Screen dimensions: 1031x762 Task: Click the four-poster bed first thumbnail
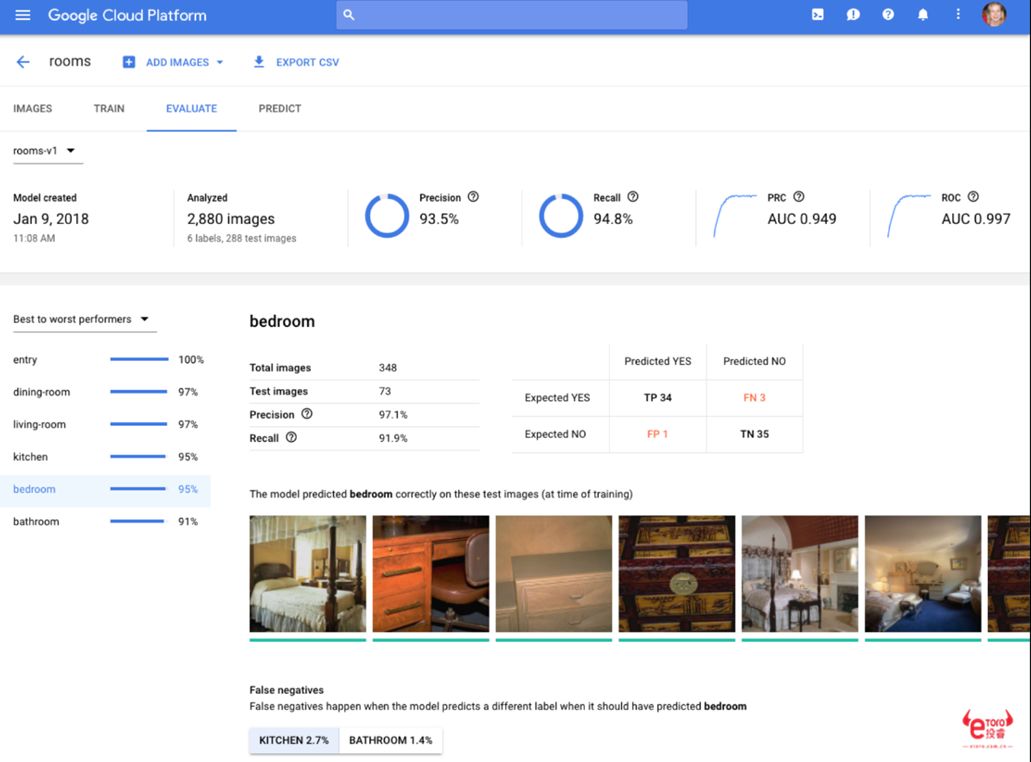coord(308,574)
